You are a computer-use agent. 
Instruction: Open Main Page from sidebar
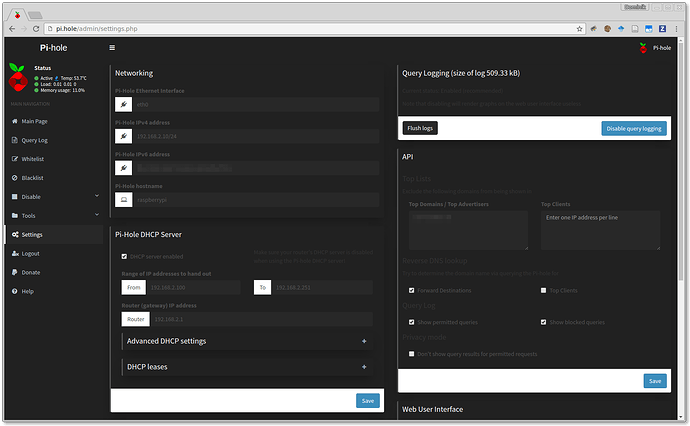(34, 121)
